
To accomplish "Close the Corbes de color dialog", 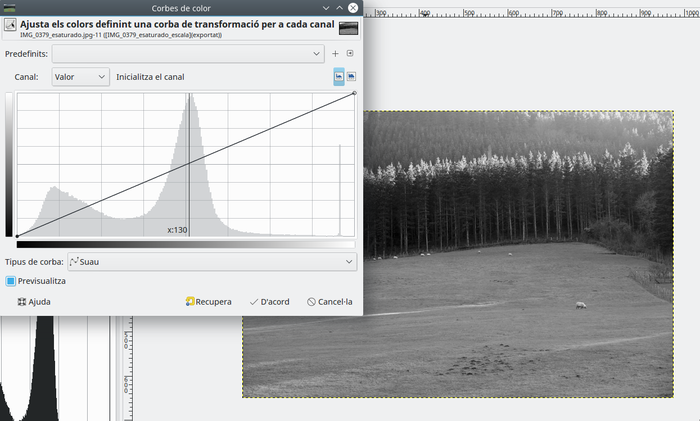I will pos(353,8).
